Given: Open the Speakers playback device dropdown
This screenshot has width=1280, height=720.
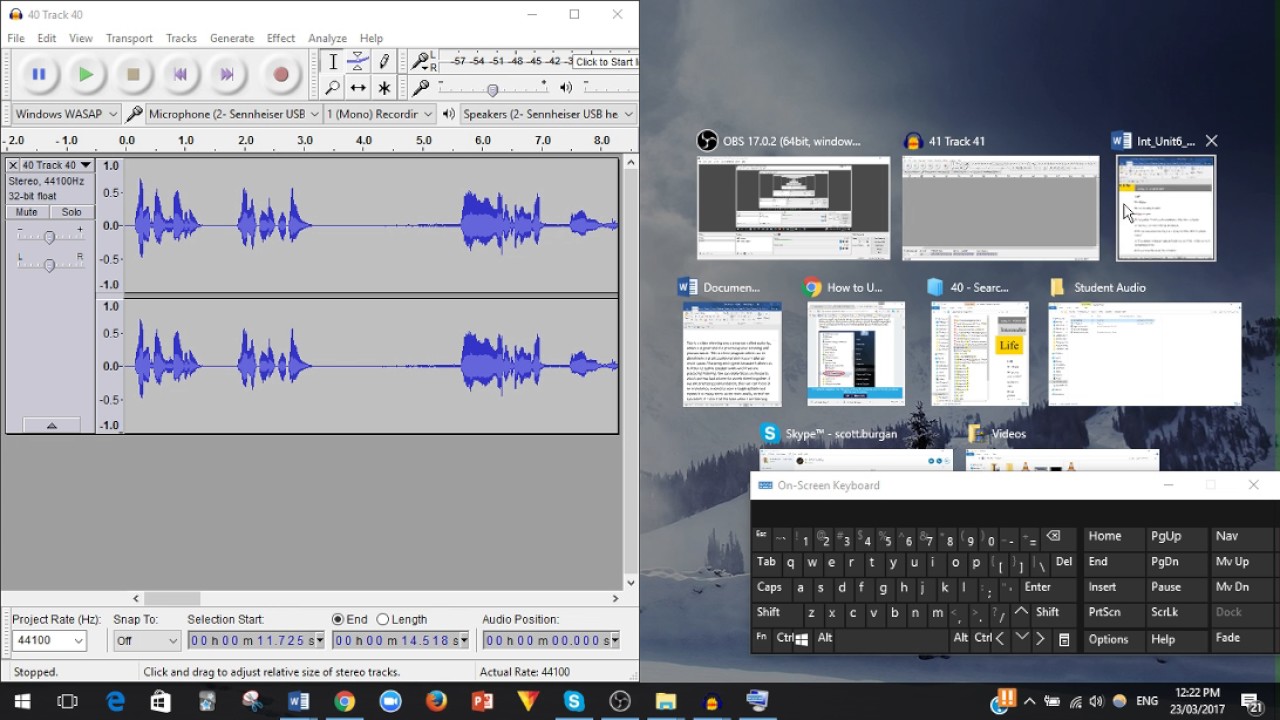Looking at the screenshot, I should [x=548, y=114].
